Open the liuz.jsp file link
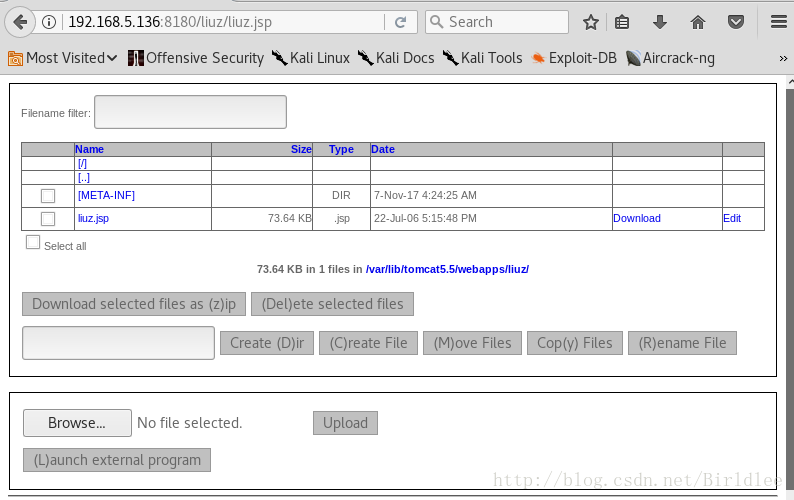 click(x=93, y=218)
